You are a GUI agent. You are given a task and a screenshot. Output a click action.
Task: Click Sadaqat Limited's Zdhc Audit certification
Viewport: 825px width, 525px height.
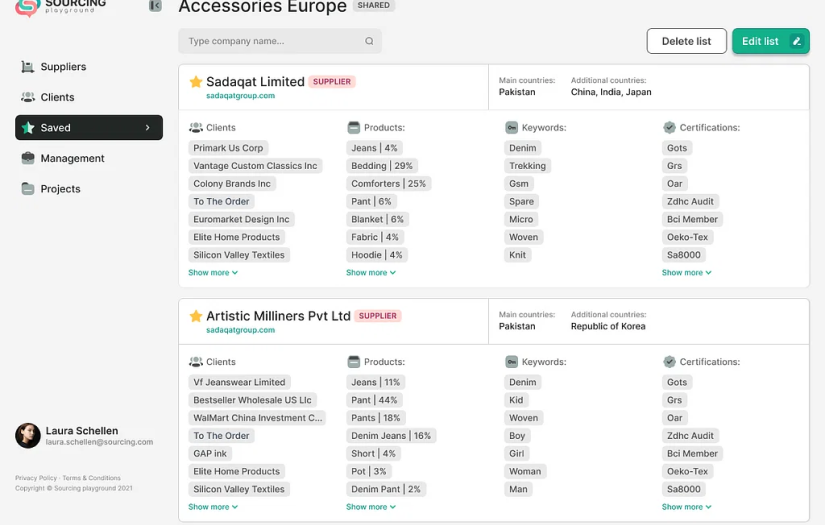(690, 201)
